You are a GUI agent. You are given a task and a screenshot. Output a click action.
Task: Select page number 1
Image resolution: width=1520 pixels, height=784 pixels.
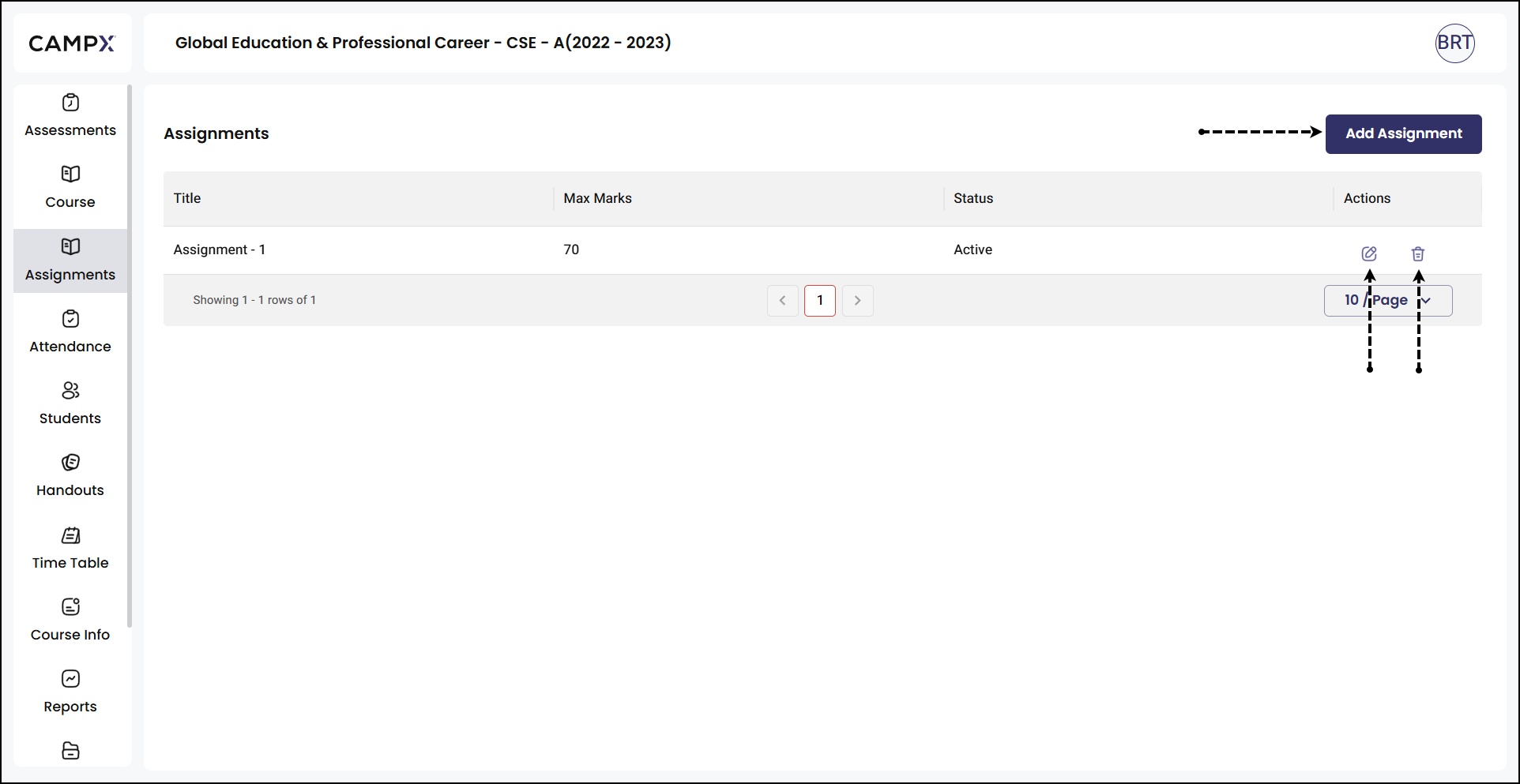(x=820, y=301)
